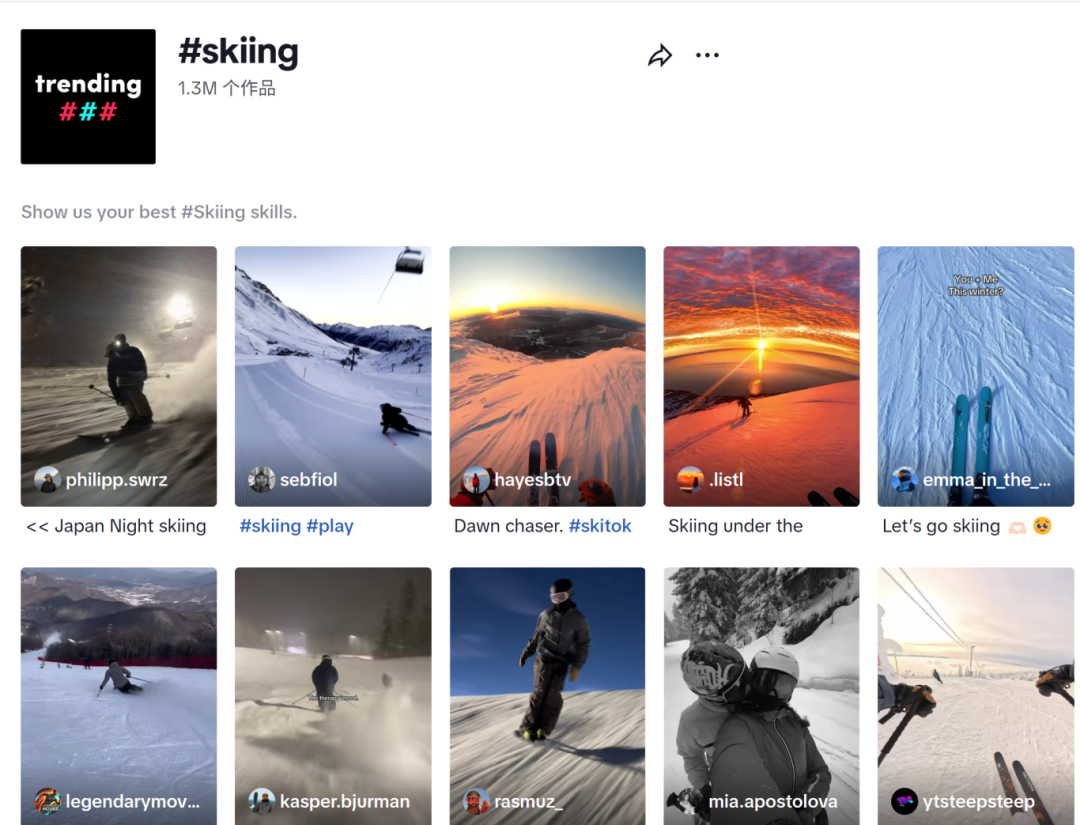Click the share arrow icon
The image size is (1080, 825).
tap(660, 56)
